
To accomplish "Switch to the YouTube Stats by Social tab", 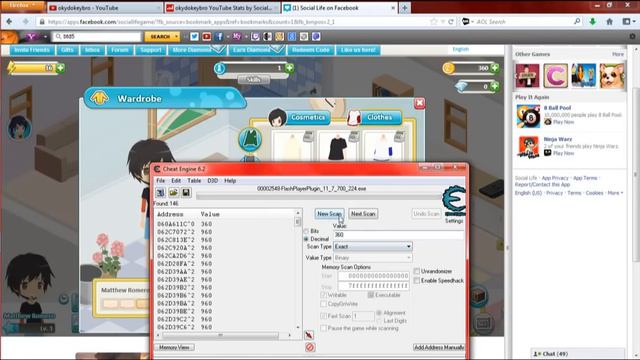I will click(x=222, y=8).
